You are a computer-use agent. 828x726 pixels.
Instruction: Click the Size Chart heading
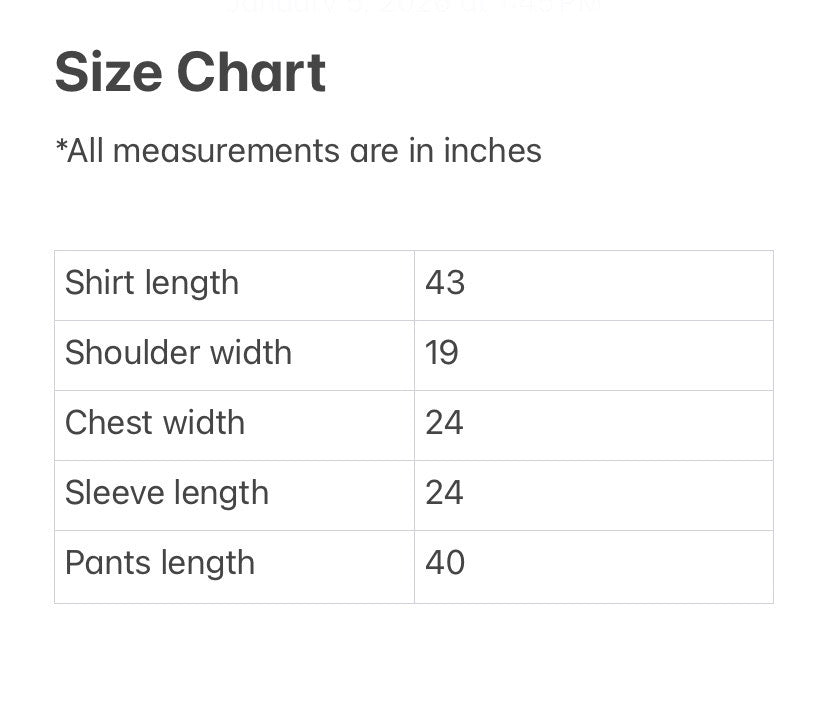(190, 73)
